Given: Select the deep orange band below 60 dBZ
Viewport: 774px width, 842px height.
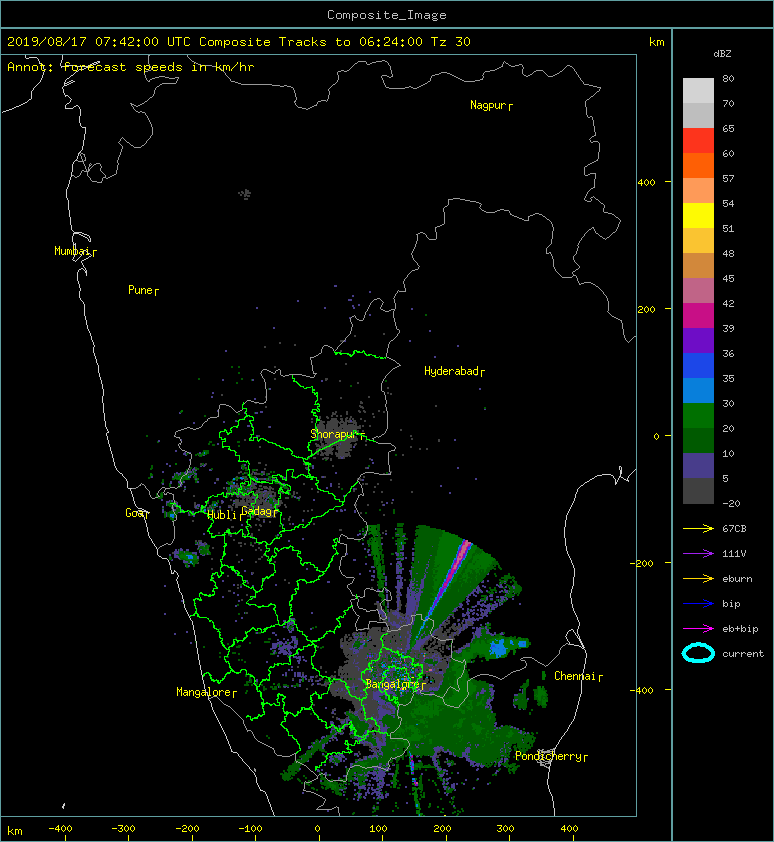Looking at the screenshot, I should [x=698, y=166].
